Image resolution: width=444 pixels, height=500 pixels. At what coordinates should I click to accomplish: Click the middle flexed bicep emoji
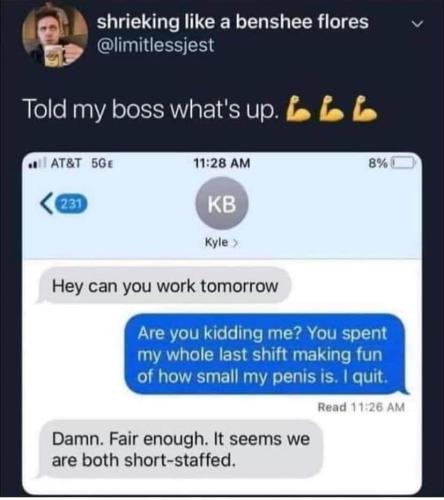330,108
